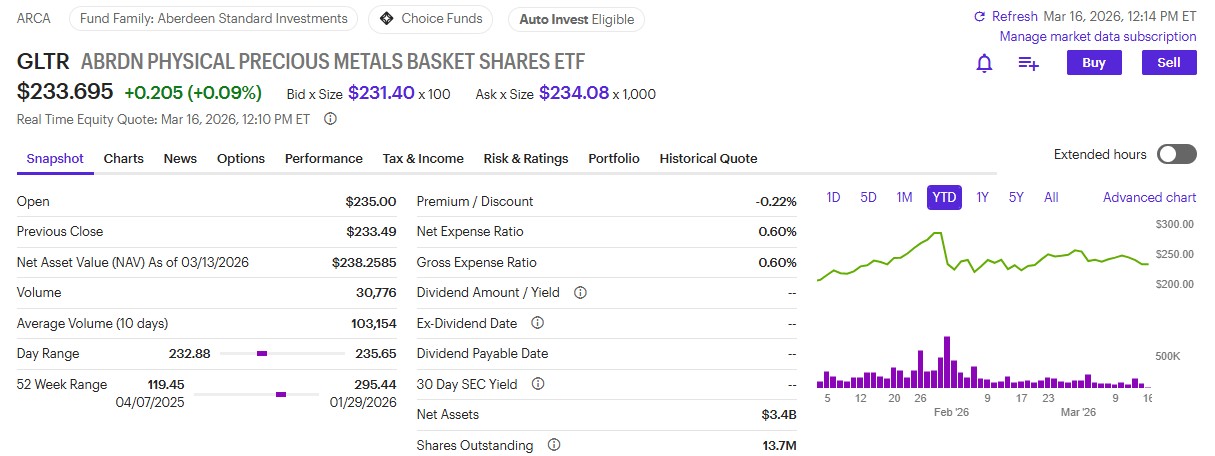Open the Performance tab
1215x456 pixels.
tap(323, 158)
